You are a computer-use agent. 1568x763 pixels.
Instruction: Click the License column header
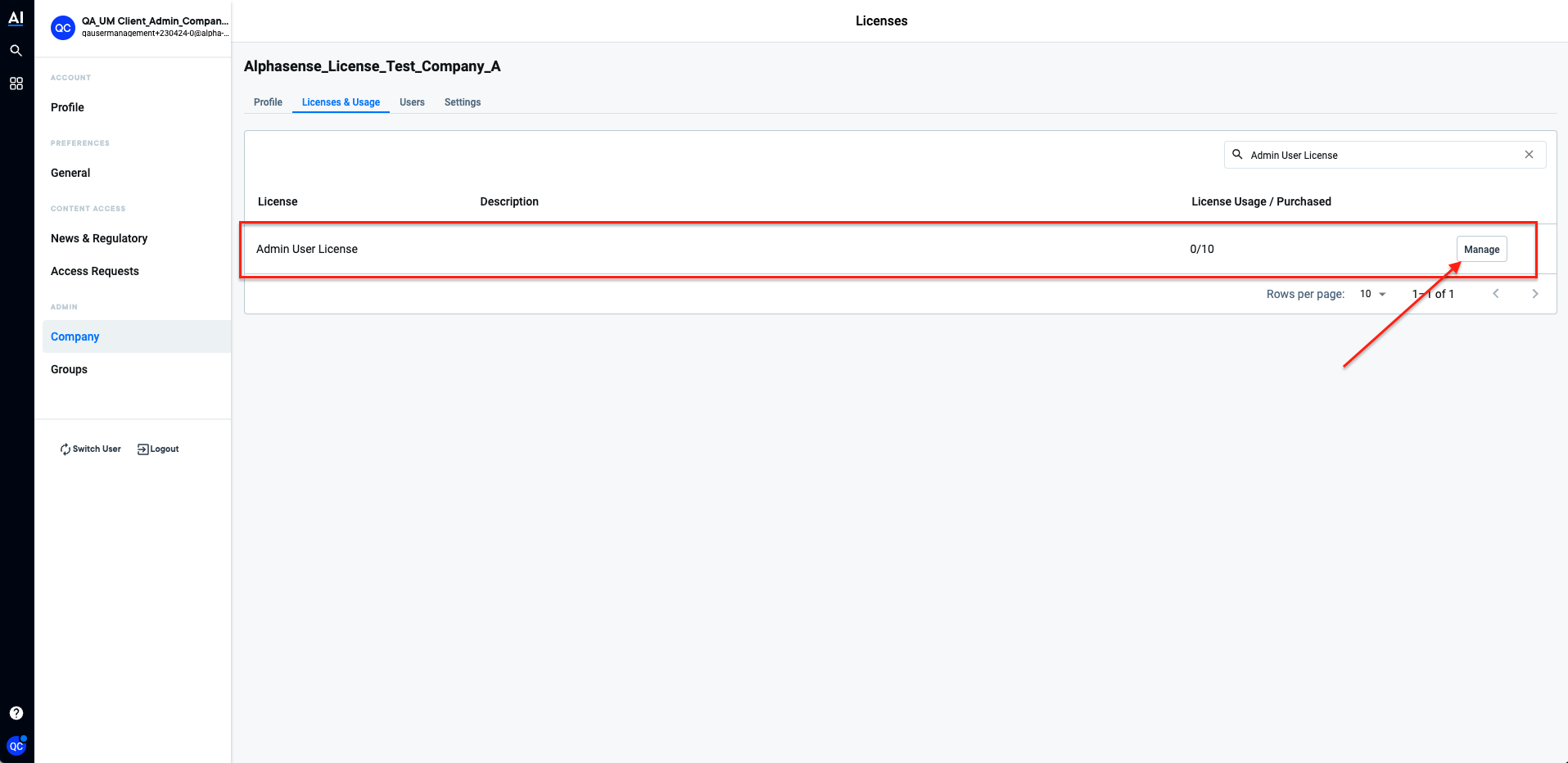click(278, 201)
